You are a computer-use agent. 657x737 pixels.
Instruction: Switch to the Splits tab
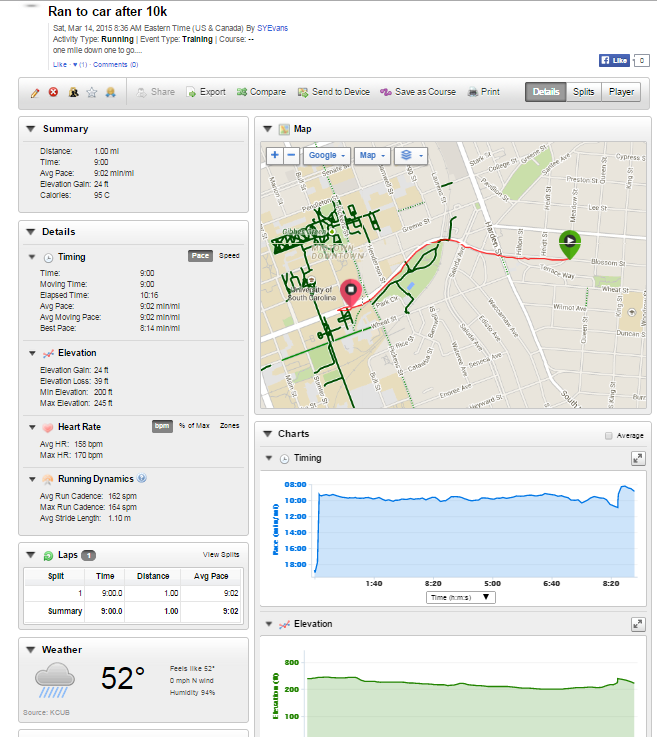click(x=583, y=92)
